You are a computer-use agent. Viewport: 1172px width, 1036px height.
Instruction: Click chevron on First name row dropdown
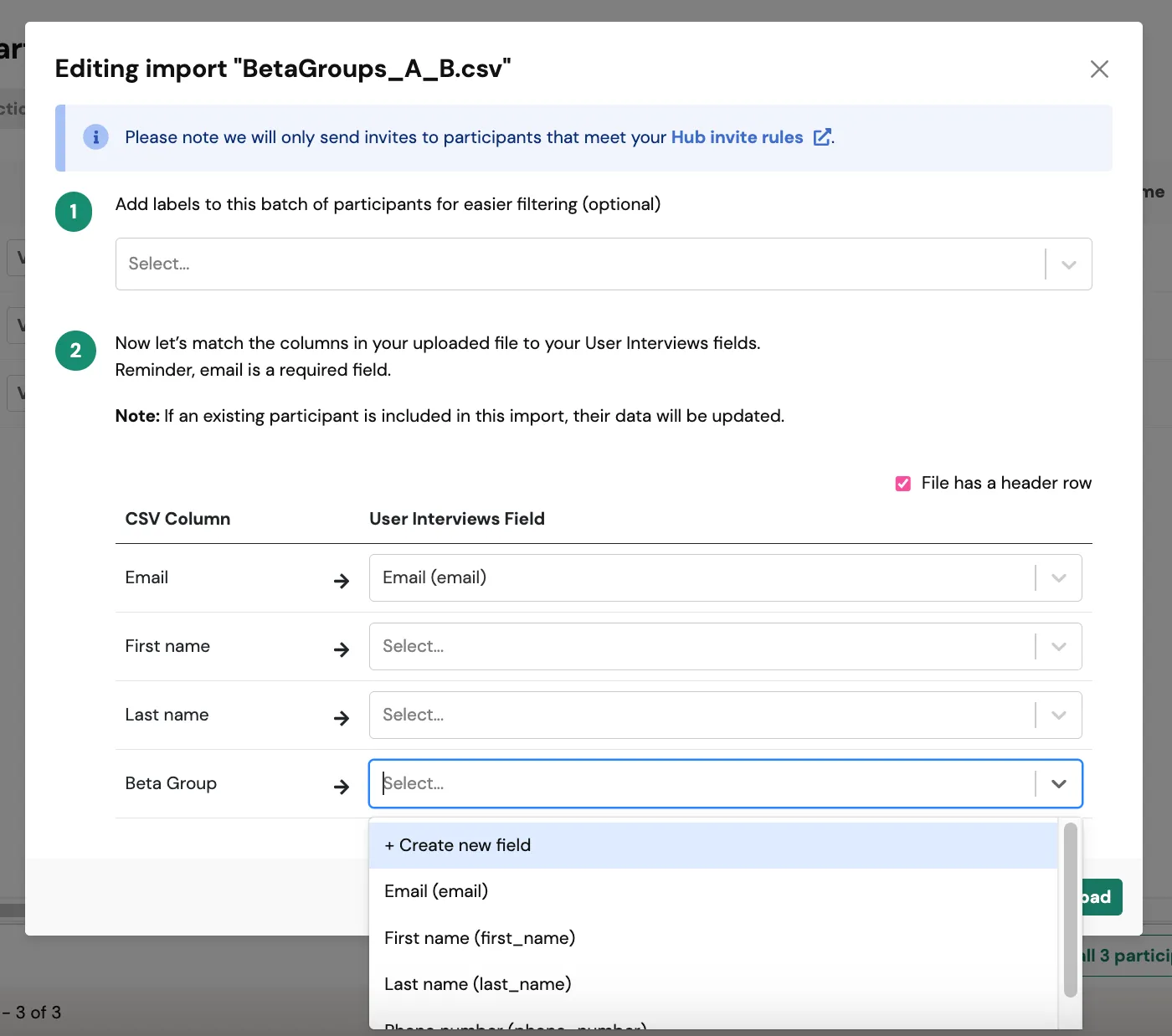pos(1059,646)
